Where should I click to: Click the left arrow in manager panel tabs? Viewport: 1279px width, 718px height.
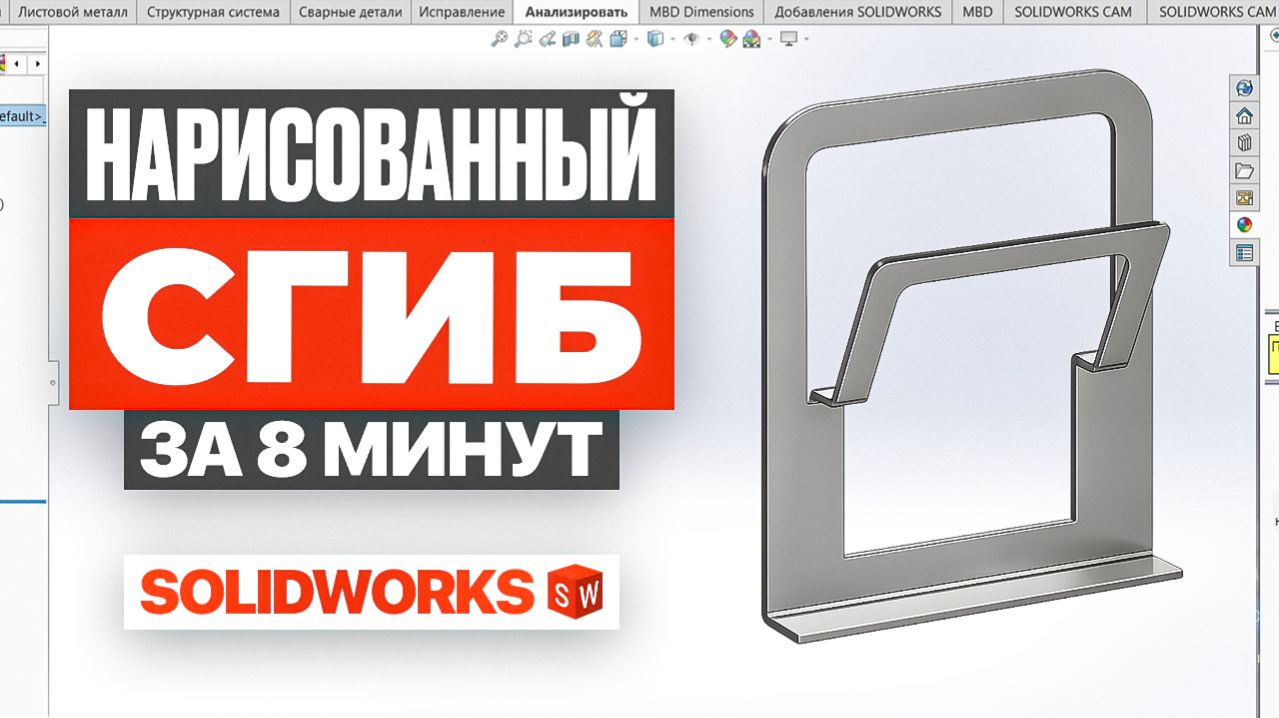tap(17, 63)
